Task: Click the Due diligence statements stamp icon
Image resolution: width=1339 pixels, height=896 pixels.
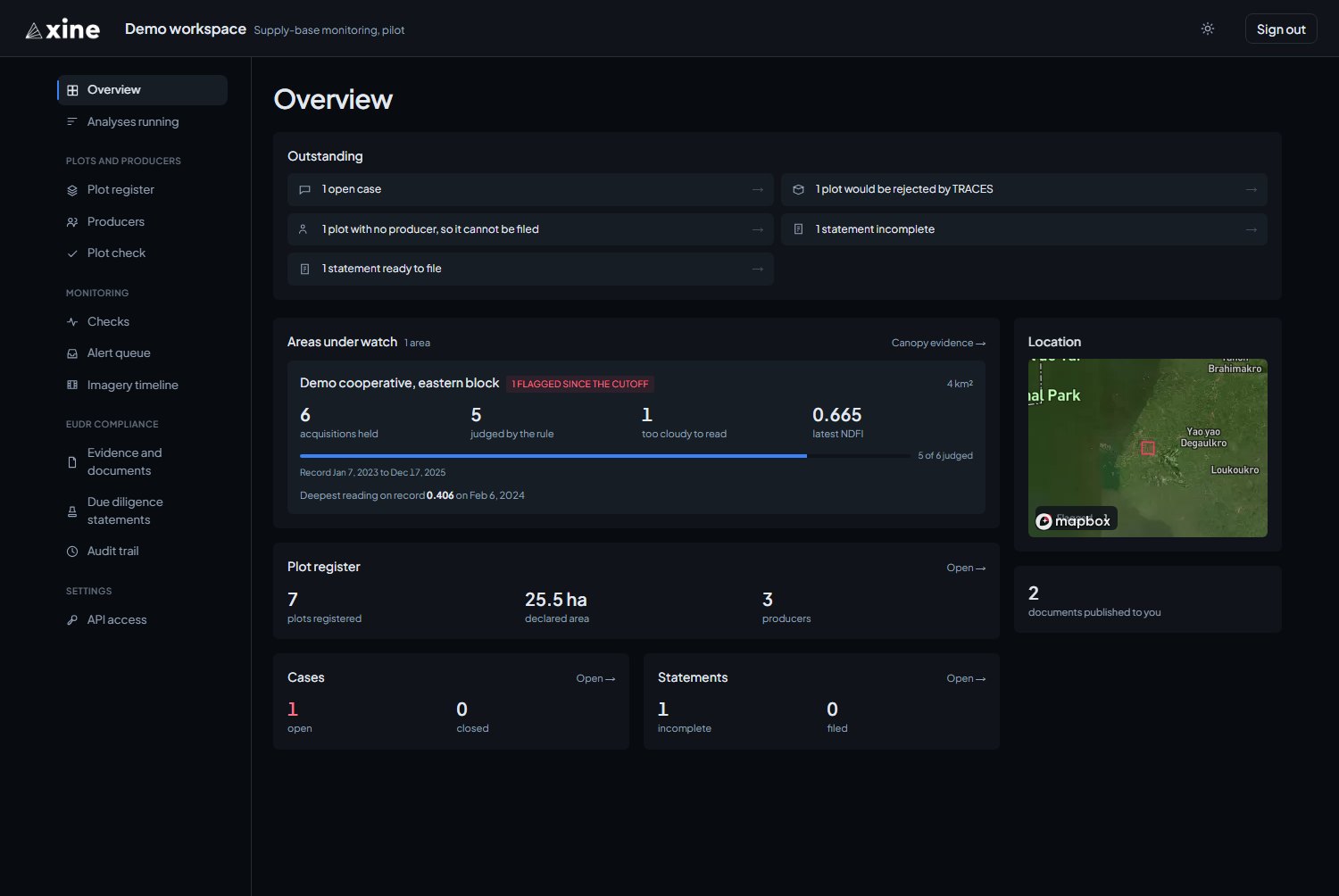Action: pos(72,511)
